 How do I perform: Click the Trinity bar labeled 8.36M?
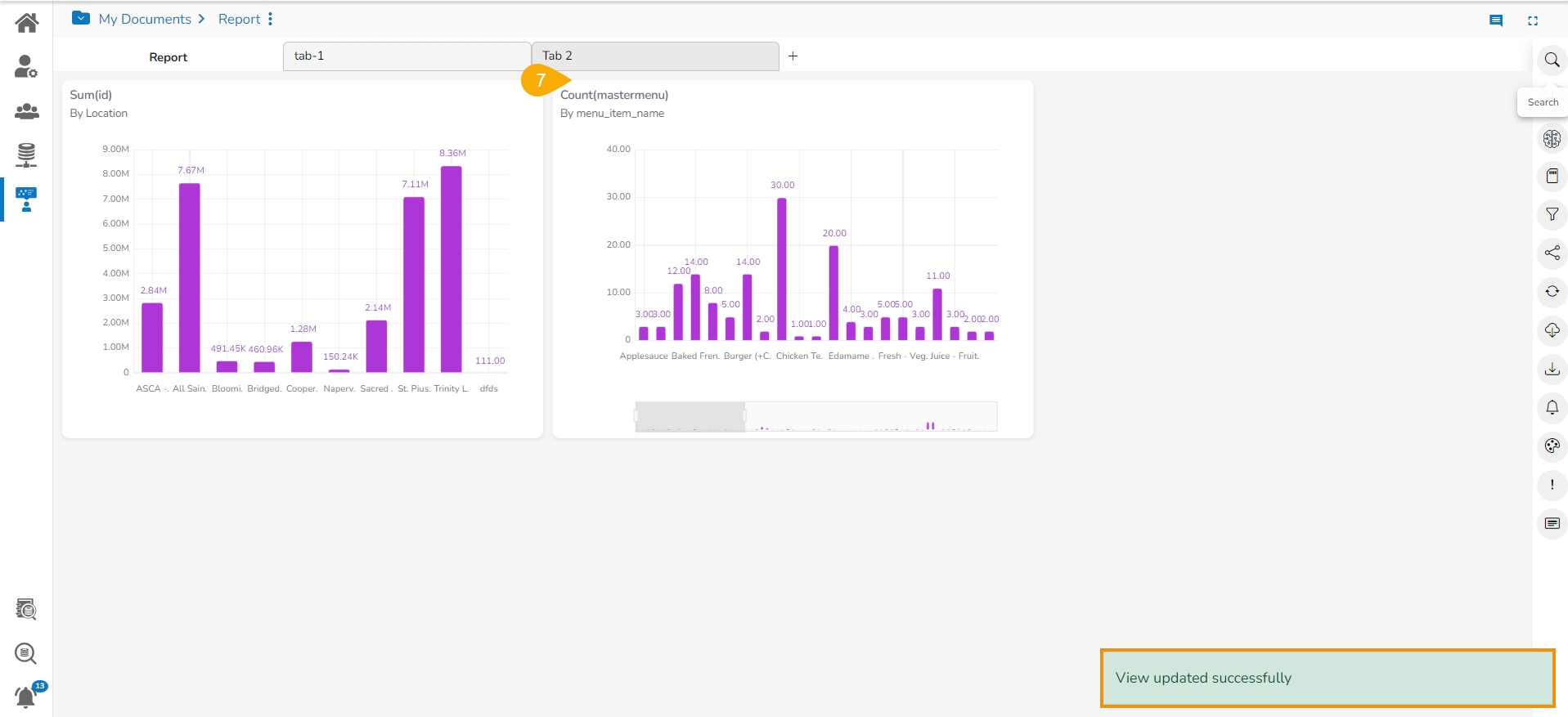click(451, 269)
